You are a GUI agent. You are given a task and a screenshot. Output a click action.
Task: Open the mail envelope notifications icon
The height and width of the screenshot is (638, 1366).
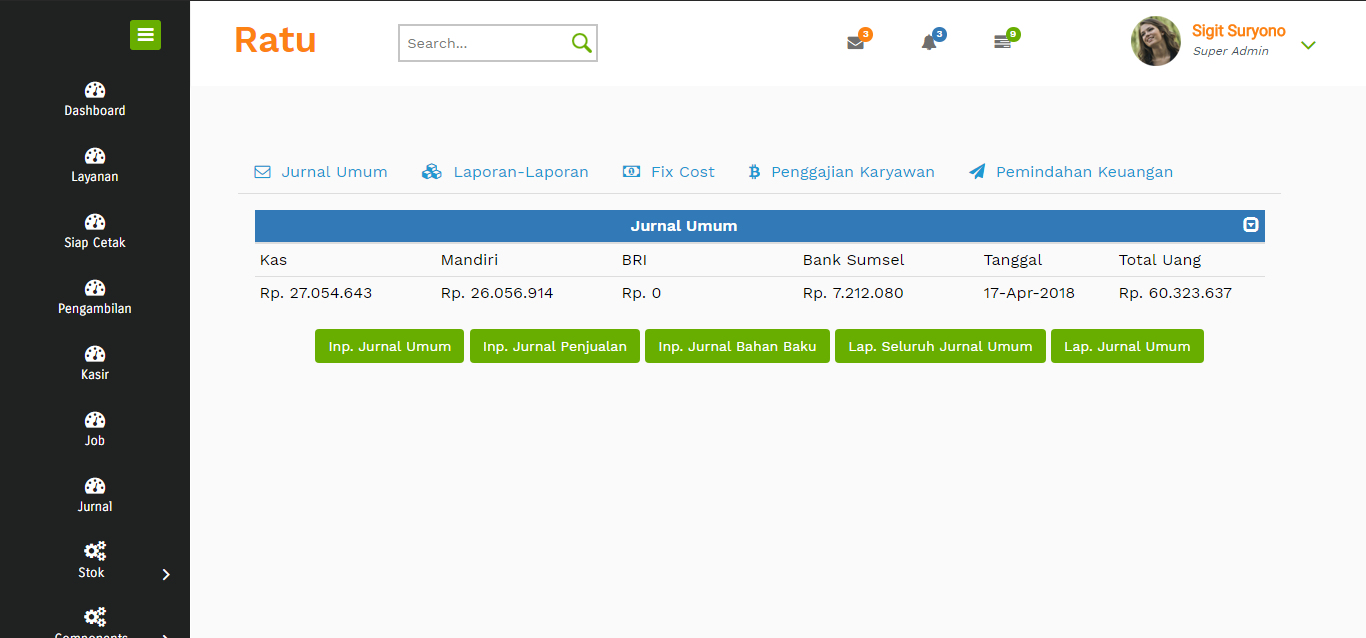(x=855, y=43)
